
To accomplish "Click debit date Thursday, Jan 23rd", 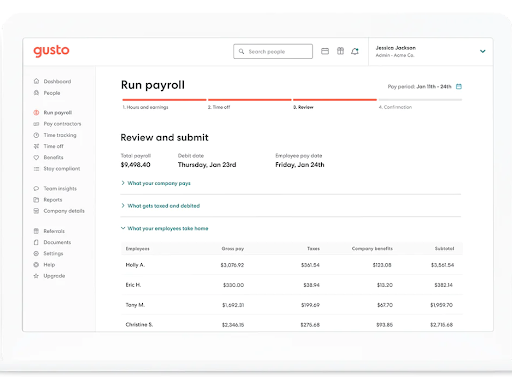I will [x=207, y=165].
